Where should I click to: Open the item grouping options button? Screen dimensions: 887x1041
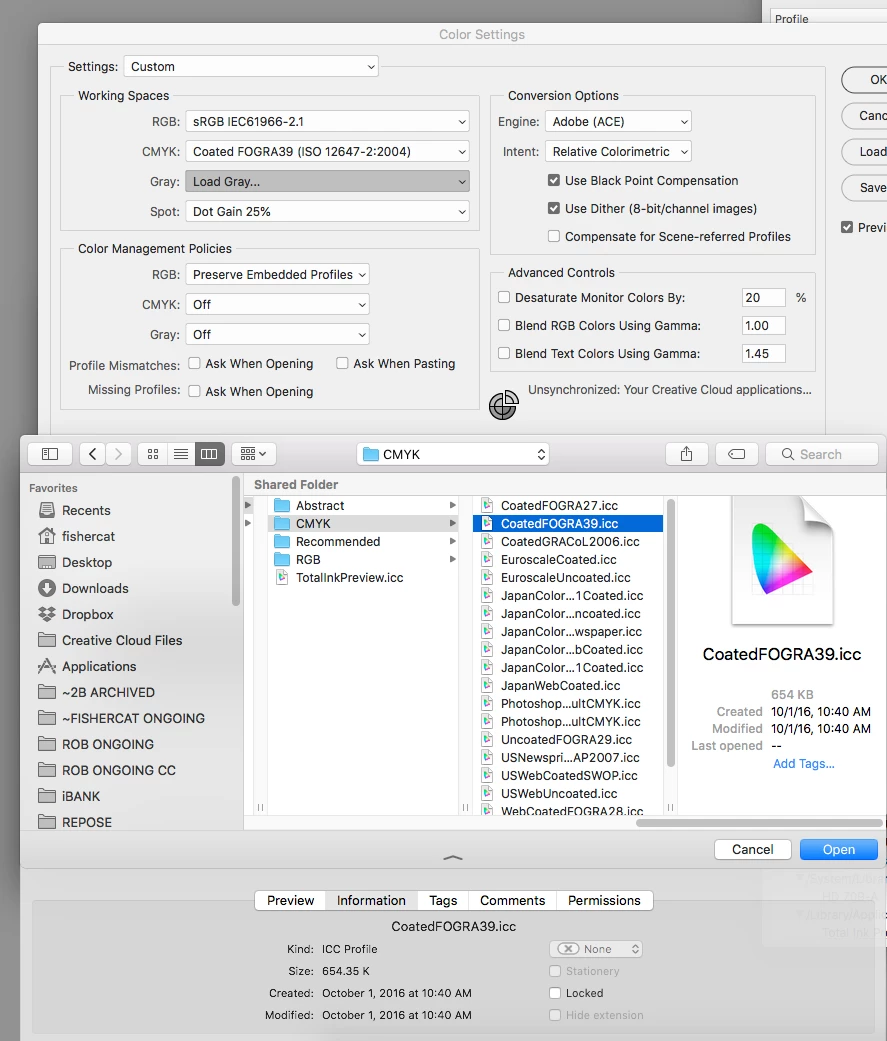(x=254, y=454)
